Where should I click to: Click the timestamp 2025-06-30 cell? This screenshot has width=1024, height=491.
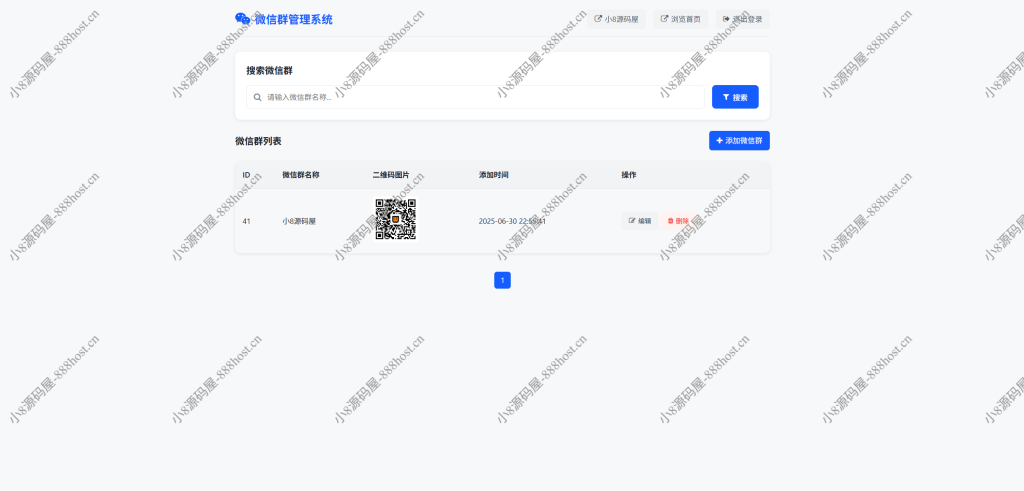[512, 221]
